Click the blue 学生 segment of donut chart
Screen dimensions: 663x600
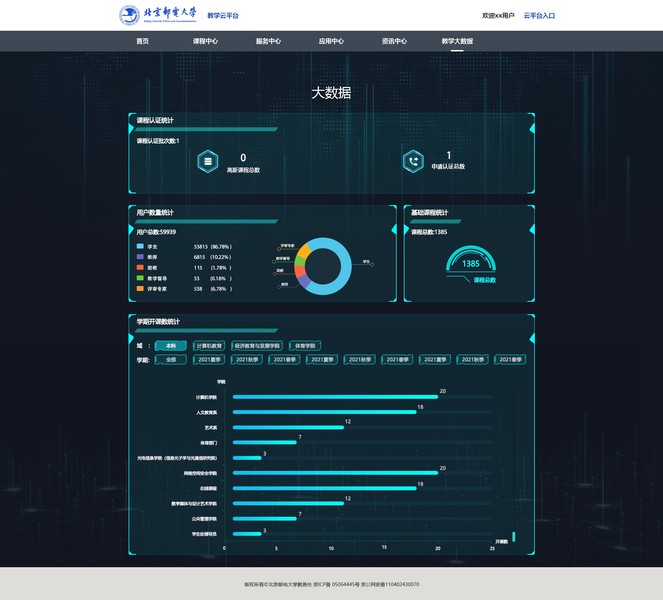(x=345, y=266)
